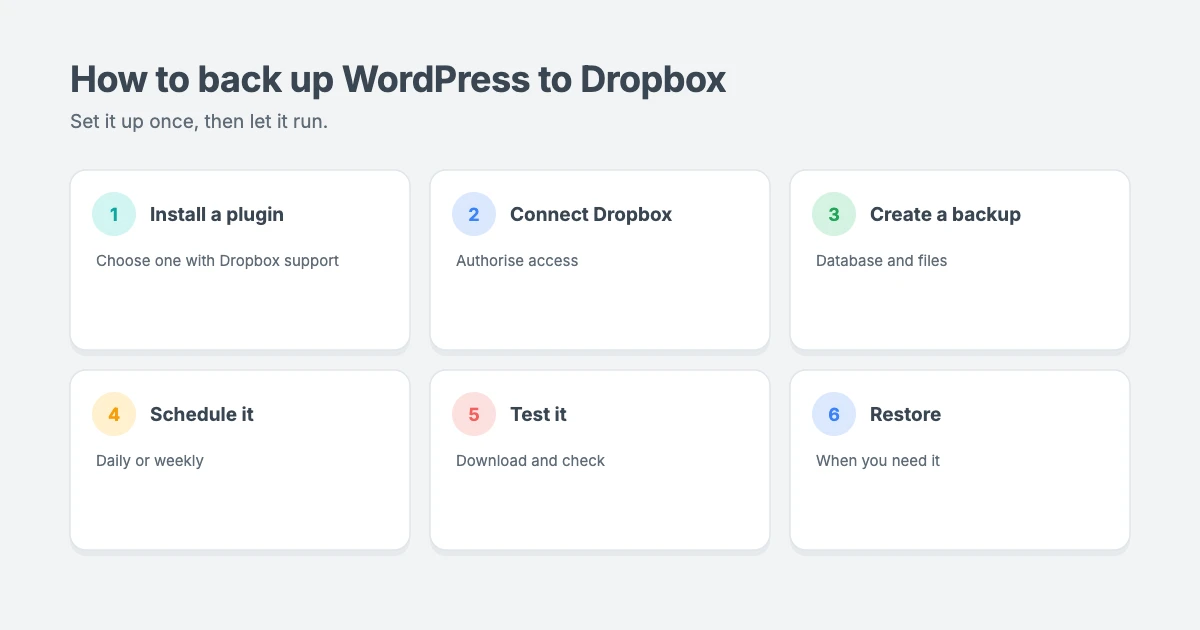This screenshot has height=630, width=1200.
Task: Select the 'Install a plugin' heading
Action: pos(217,214)
